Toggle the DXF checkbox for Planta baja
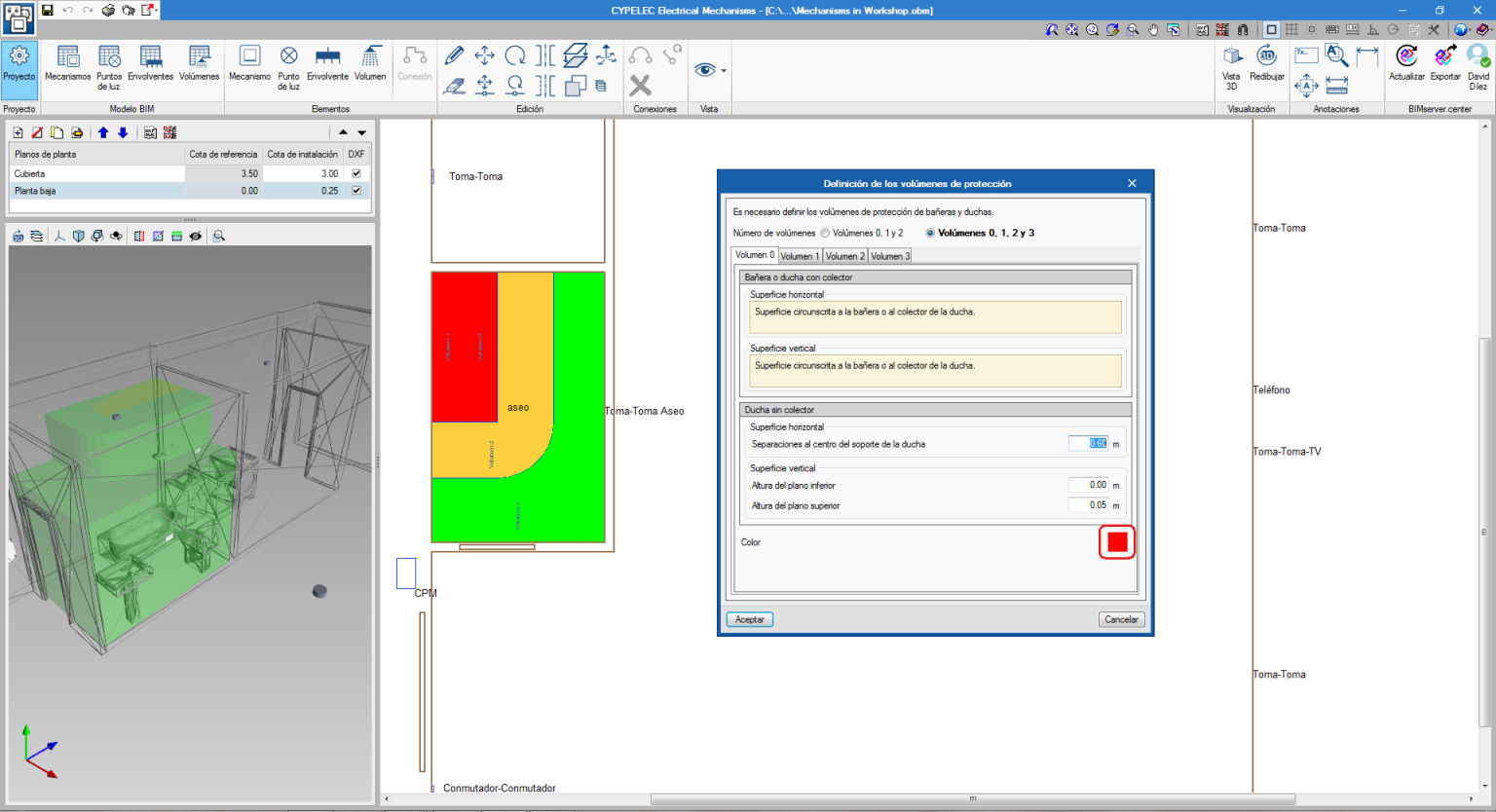 (x=356, y=191)
